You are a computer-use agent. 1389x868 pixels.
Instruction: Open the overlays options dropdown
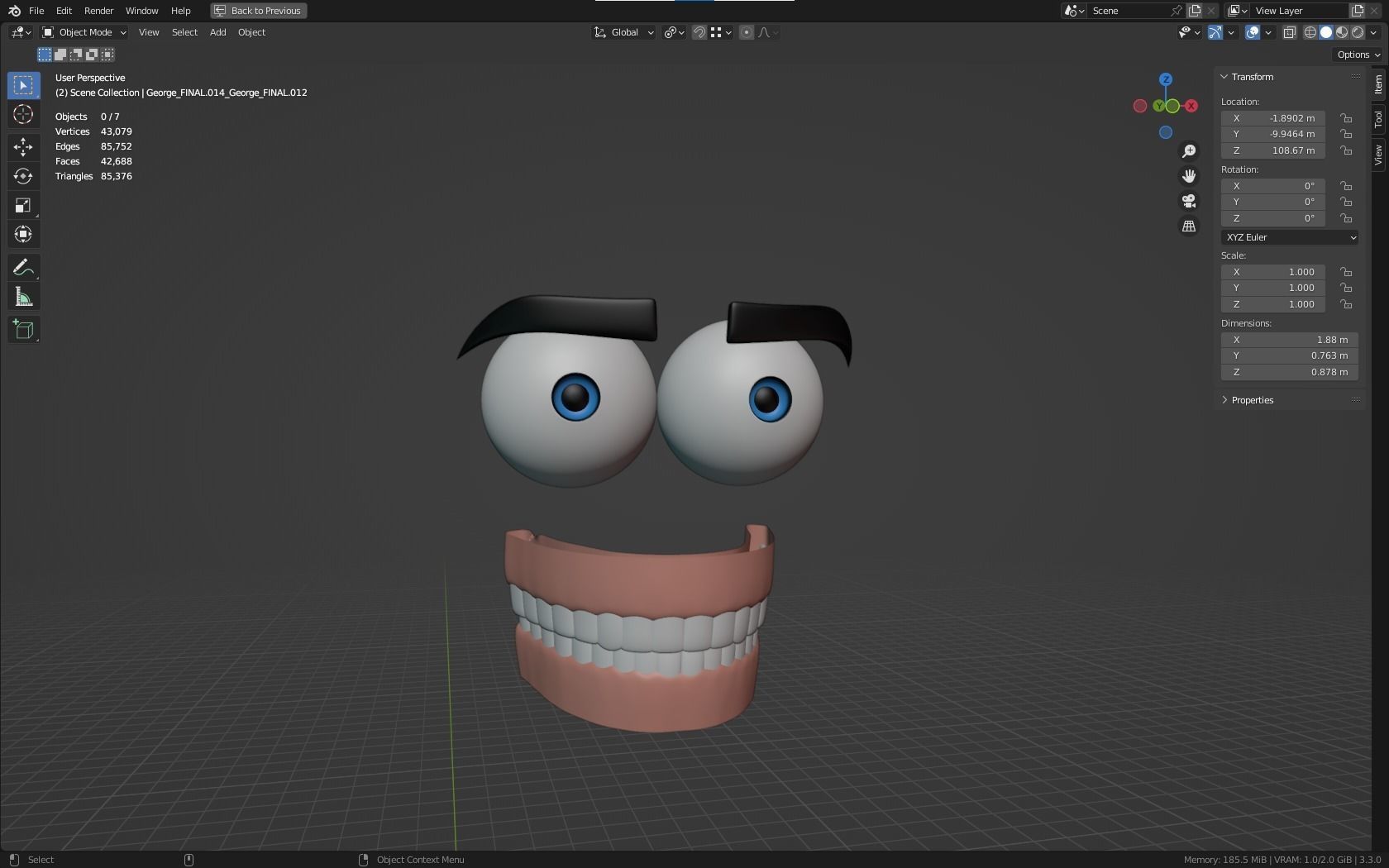[x=1268, y=32]
